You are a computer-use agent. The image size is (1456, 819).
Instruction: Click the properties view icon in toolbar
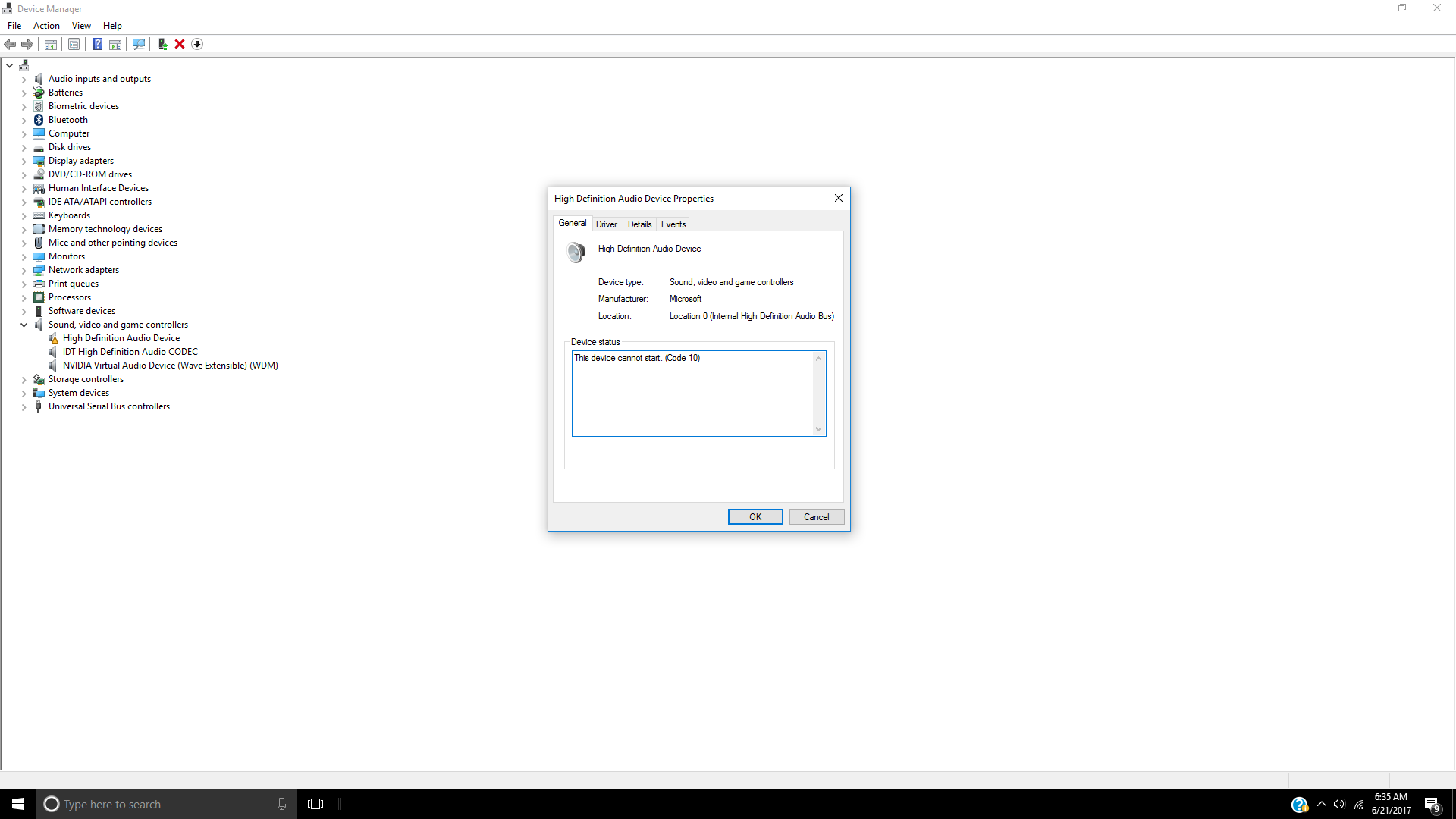point(75,43)
